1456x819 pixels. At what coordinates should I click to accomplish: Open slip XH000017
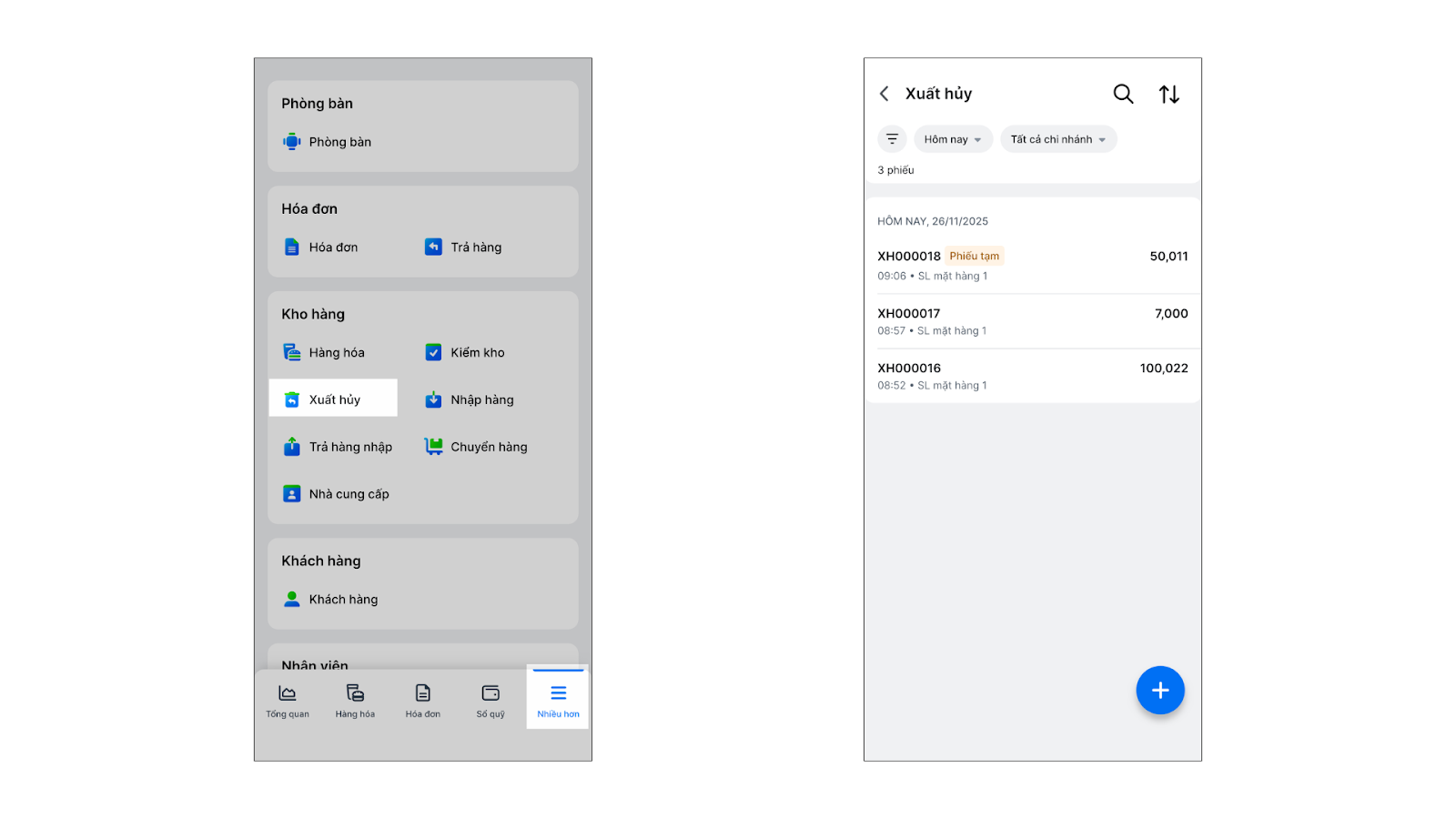point(1032,321)
